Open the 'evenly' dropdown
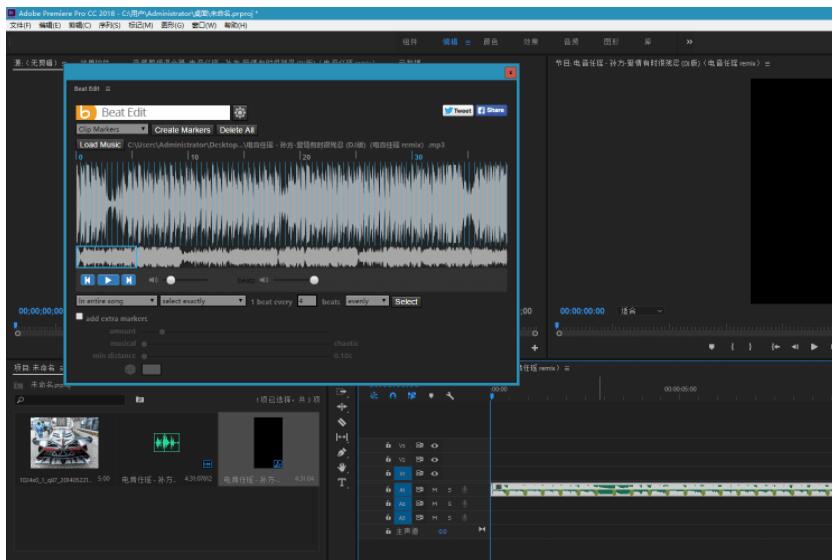 pos(367,301)
